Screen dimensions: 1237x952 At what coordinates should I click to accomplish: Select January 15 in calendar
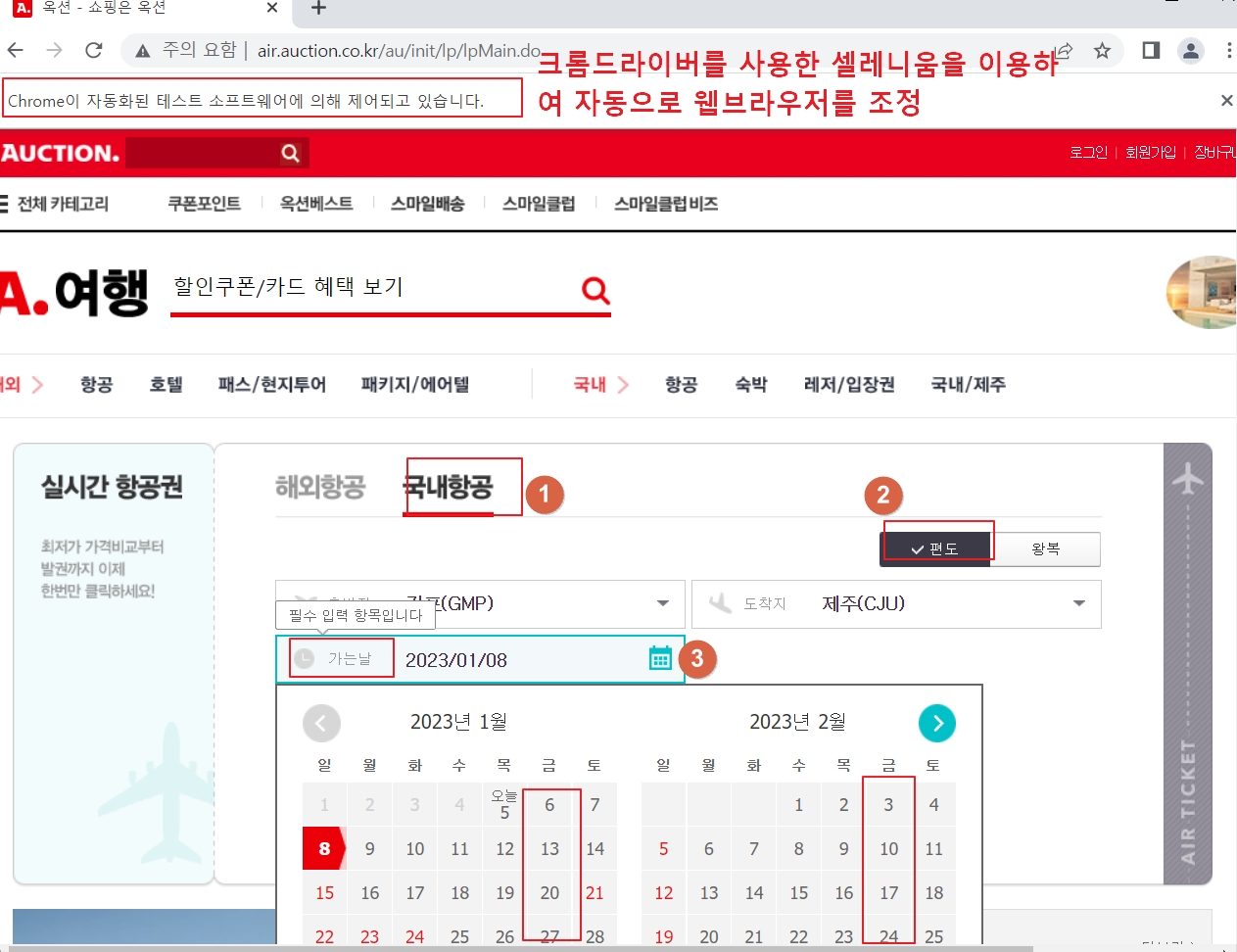click(x=324, y=893)
